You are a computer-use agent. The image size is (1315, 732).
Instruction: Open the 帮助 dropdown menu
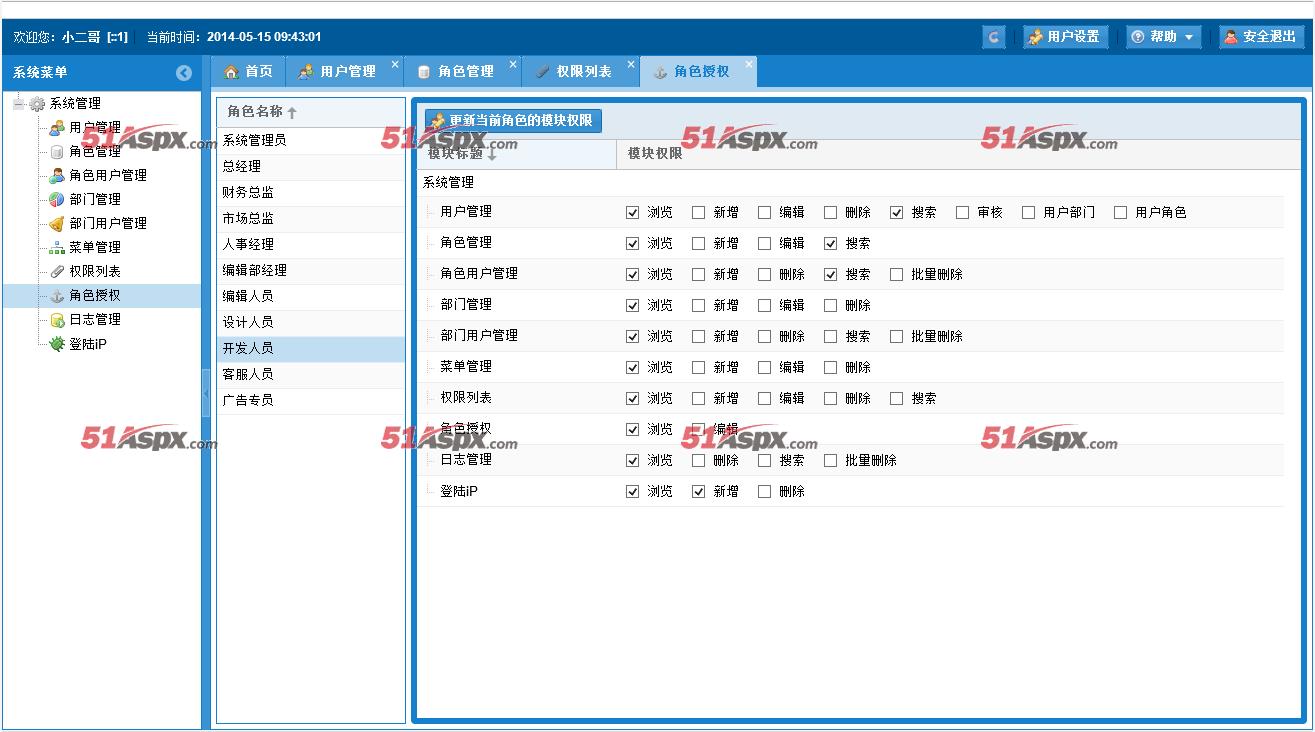pos(1163,37)
